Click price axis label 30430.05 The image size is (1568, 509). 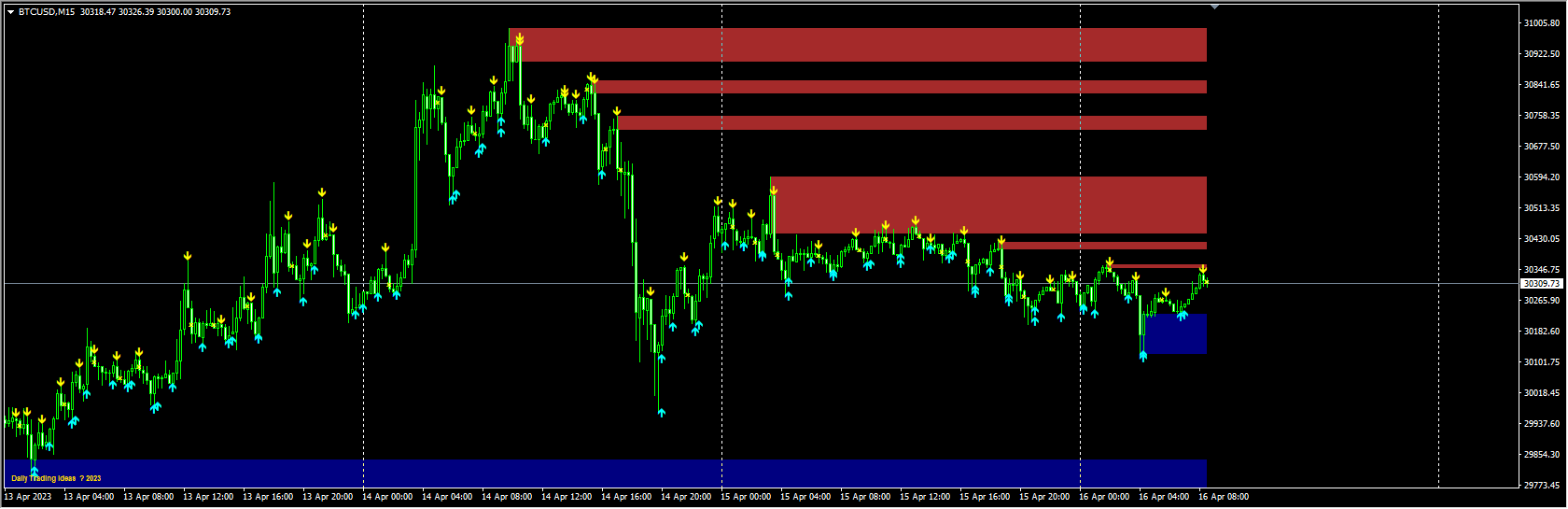coord(1542,238)
